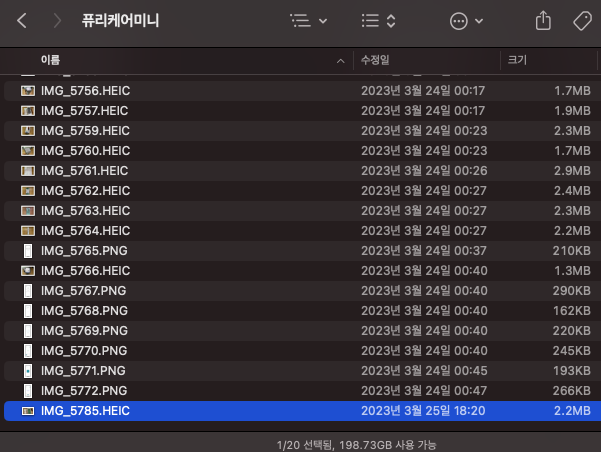Click the Tags icon
The image size is (601, 452).
pos(582,21)
